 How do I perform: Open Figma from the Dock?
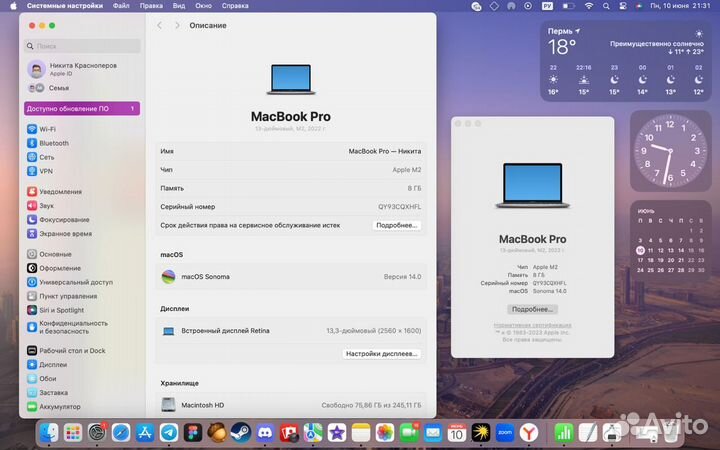point(193,433)
